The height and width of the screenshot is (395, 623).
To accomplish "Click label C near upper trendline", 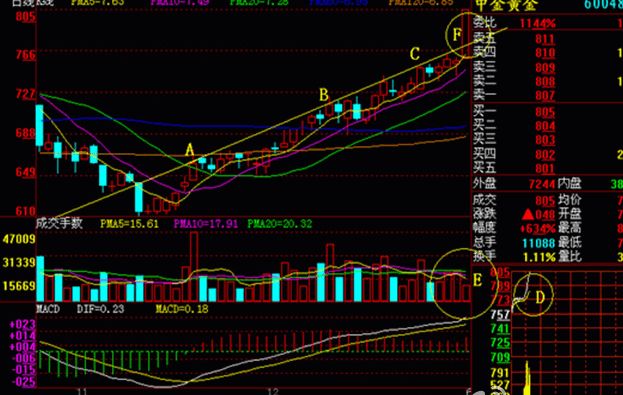I will pos(415,54).
